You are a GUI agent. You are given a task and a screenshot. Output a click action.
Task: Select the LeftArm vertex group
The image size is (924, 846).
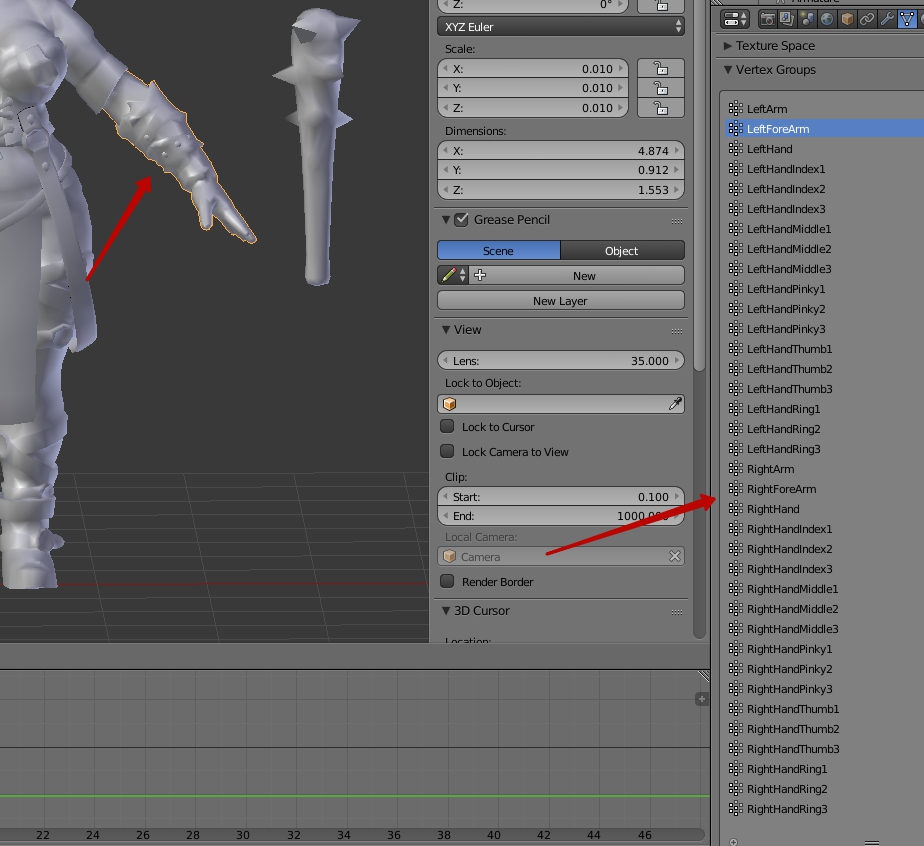click(824, 108)
